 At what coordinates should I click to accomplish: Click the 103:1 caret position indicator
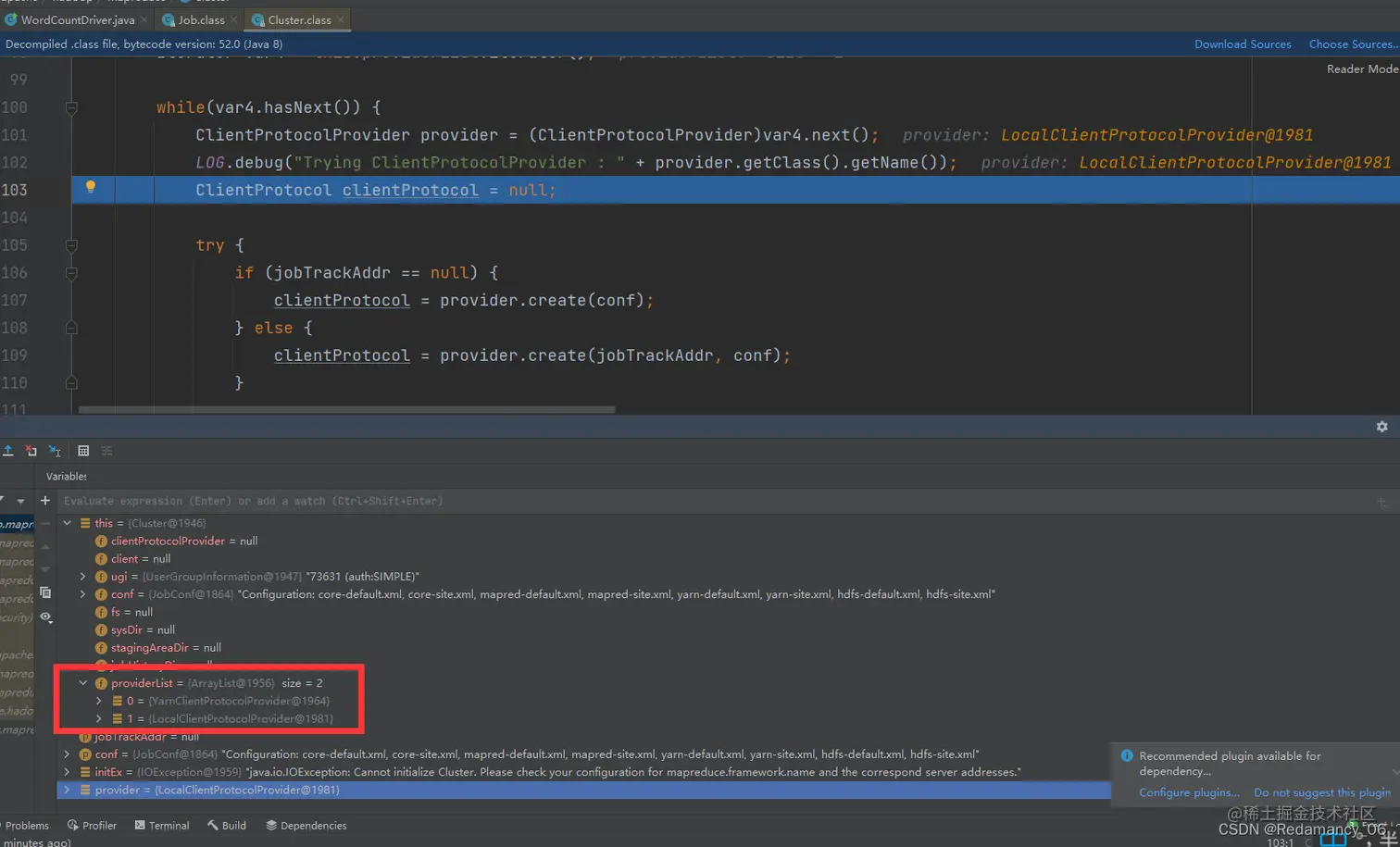tap(1280, 842)
